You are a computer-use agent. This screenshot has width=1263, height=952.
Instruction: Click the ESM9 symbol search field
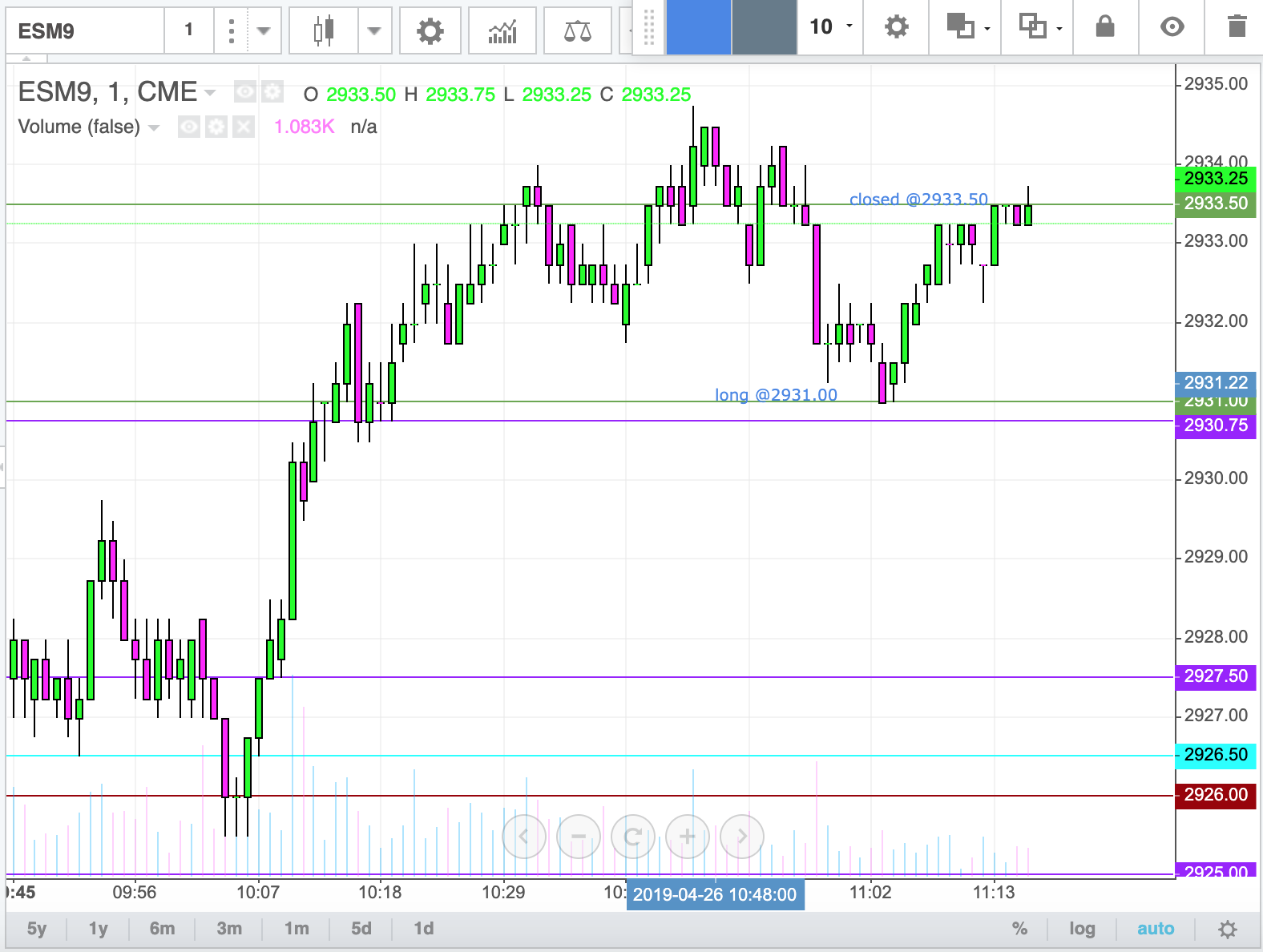[x=85, y=31]
